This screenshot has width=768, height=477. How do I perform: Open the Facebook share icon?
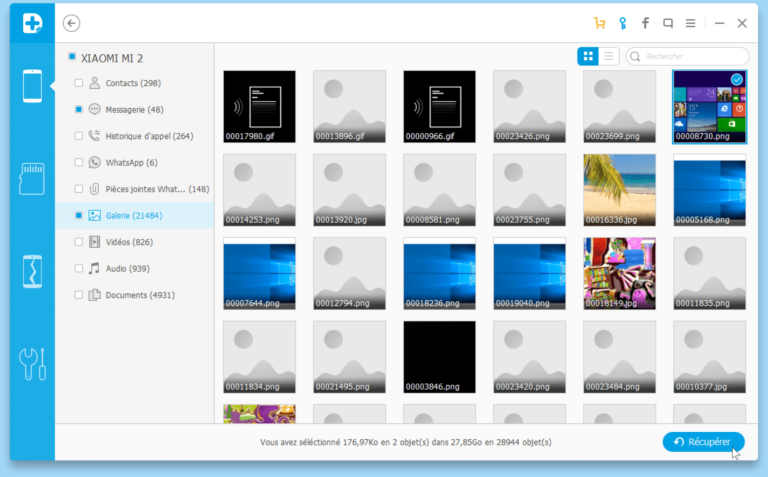click(x=645, y=23)
